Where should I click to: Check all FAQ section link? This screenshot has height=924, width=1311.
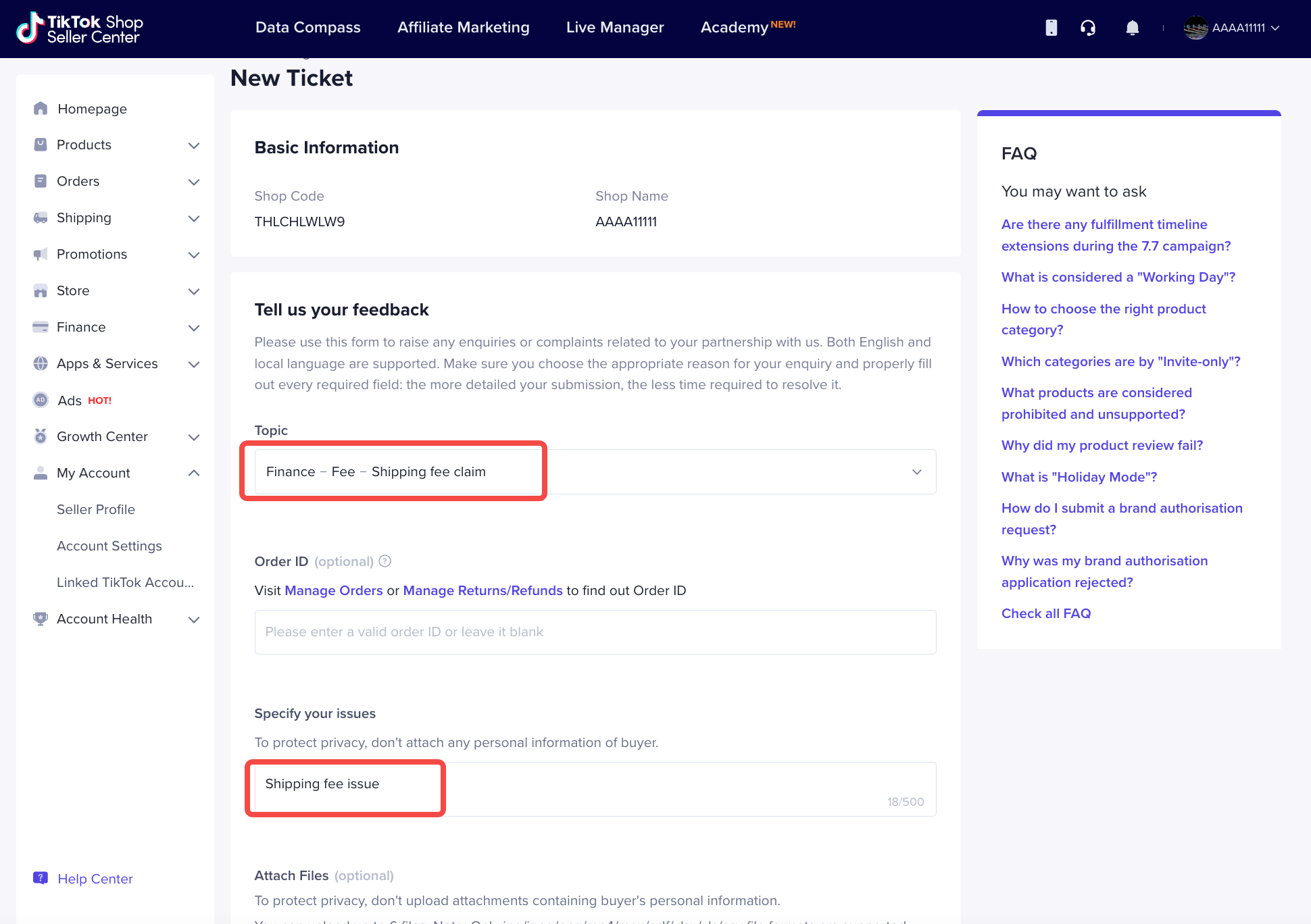1045,613
